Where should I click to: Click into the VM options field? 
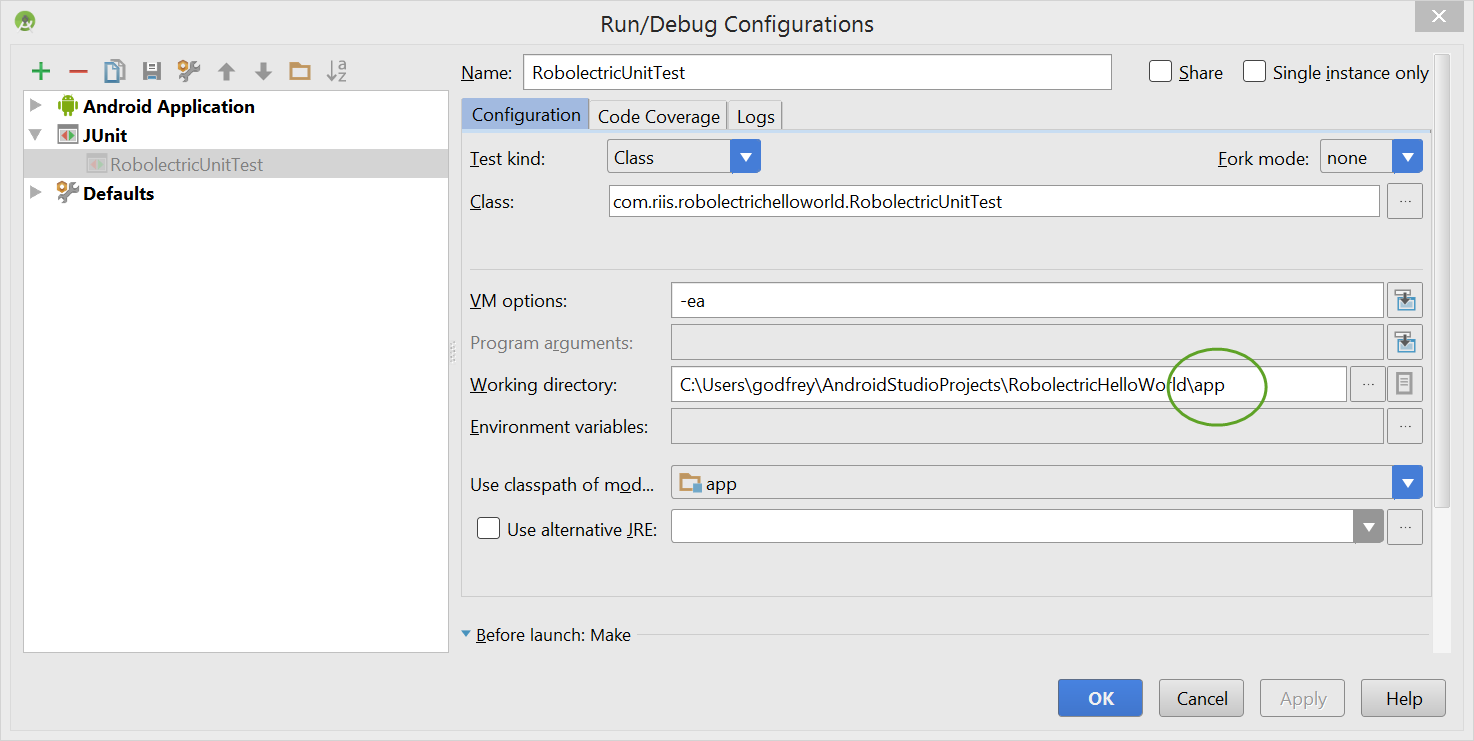click(1027, 300)
